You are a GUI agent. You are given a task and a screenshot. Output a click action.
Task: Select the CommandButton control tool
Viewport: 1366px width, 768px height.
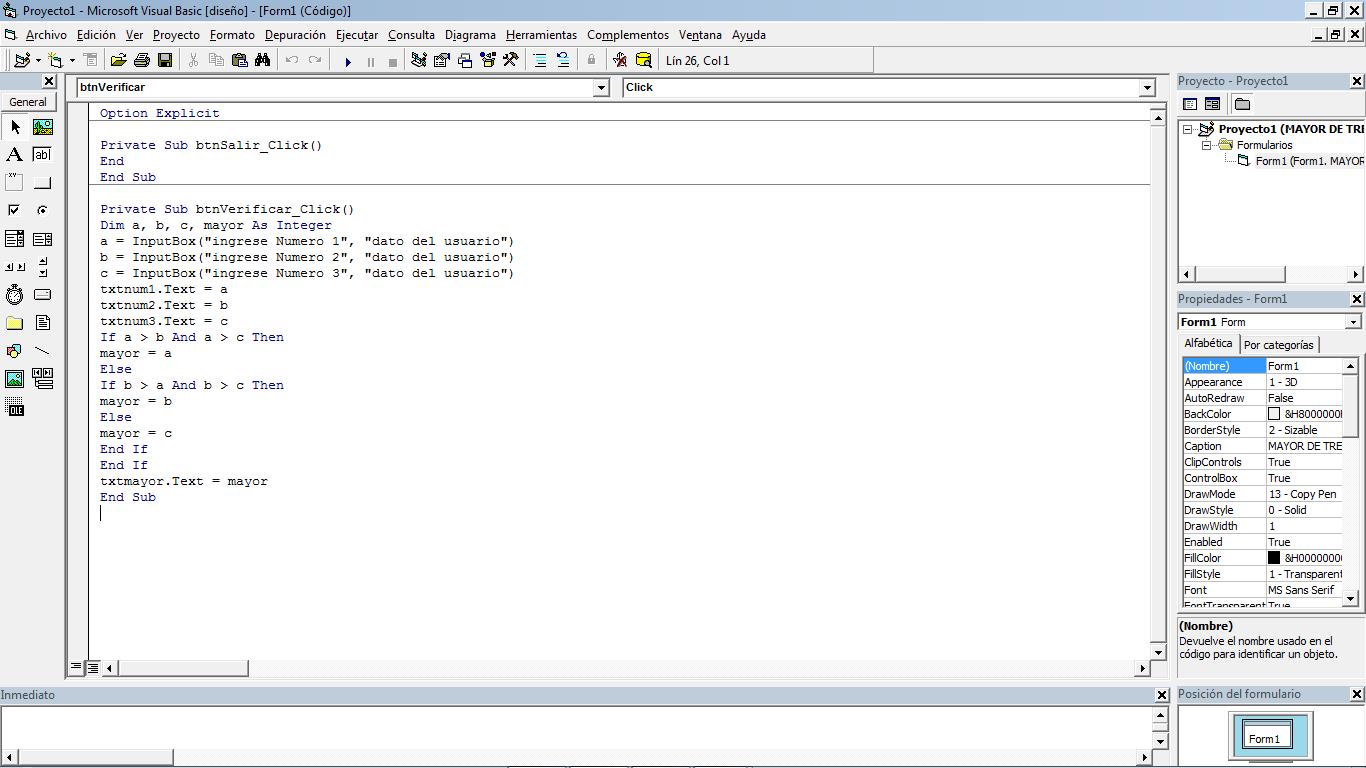42,183
